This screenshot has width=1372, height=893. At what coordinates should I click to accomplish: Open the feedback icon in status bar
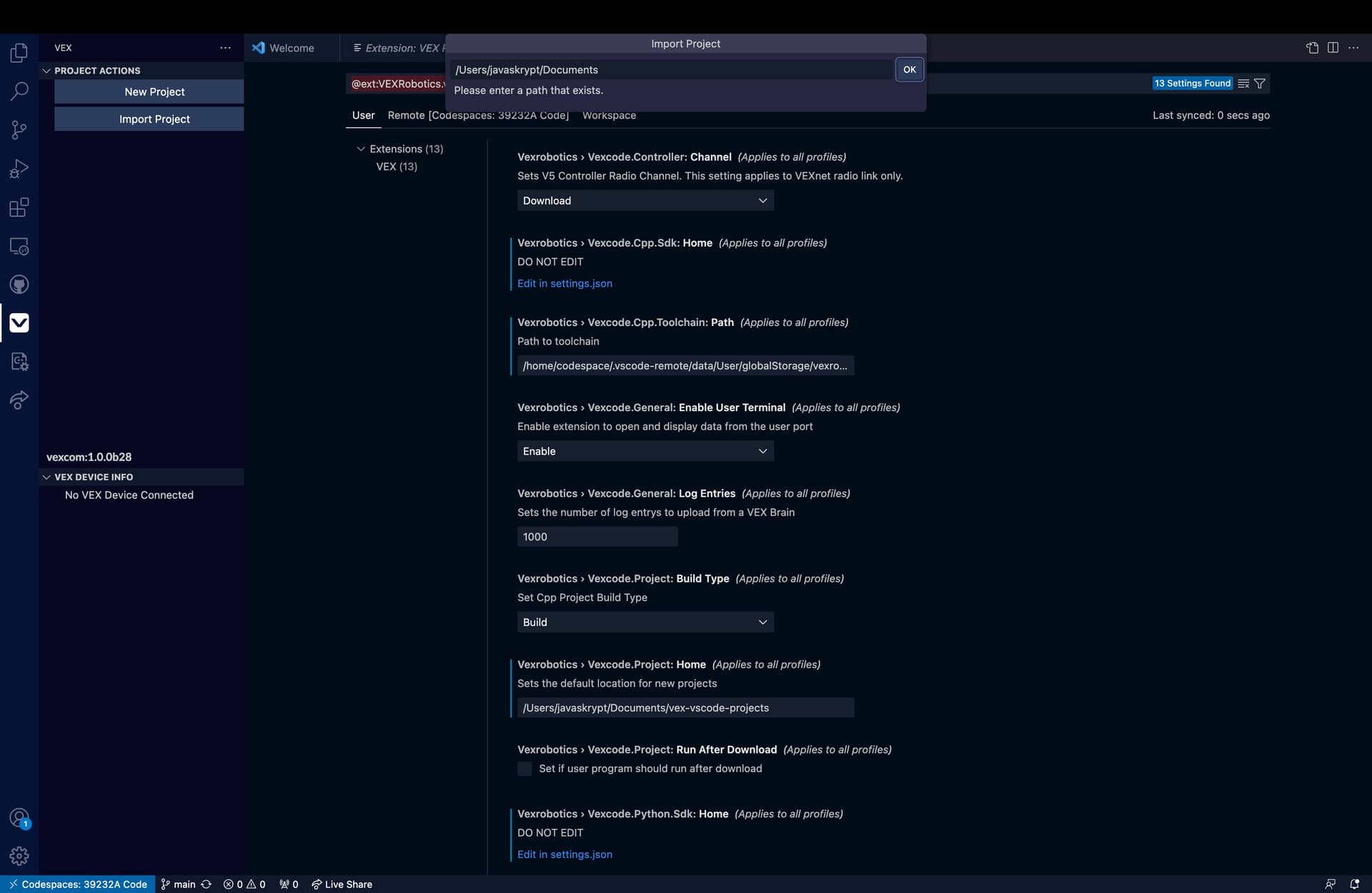point(1330,884)
